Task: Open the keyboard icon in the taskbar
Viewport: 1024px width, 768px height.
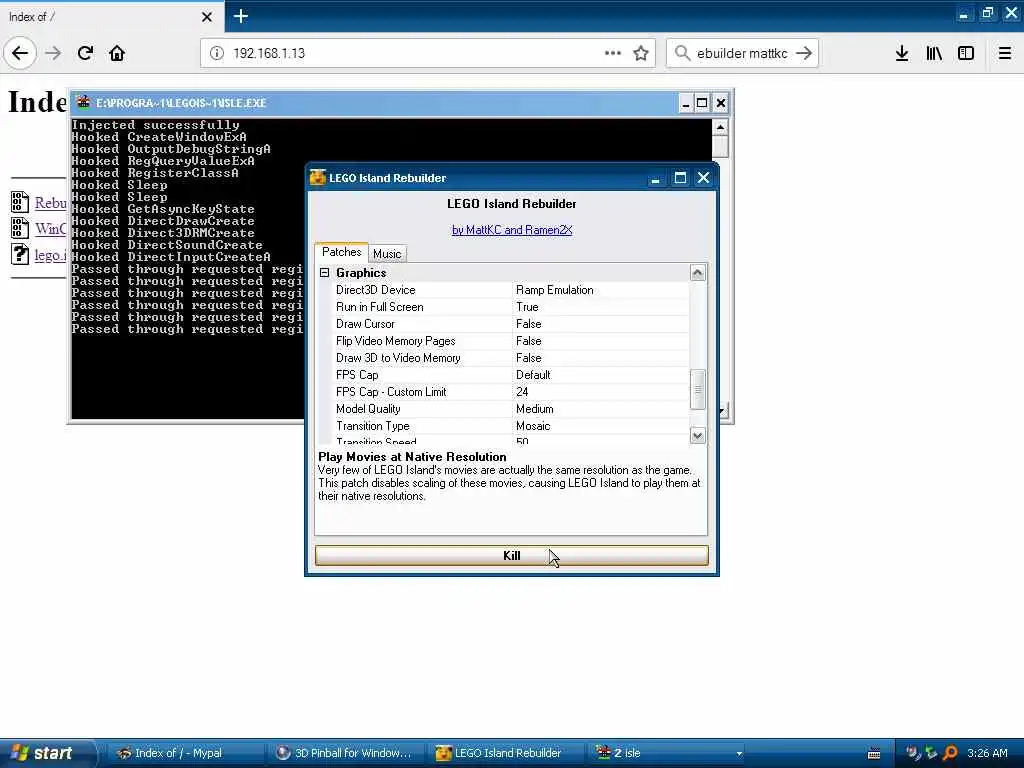Action: (x=874, y=754)
